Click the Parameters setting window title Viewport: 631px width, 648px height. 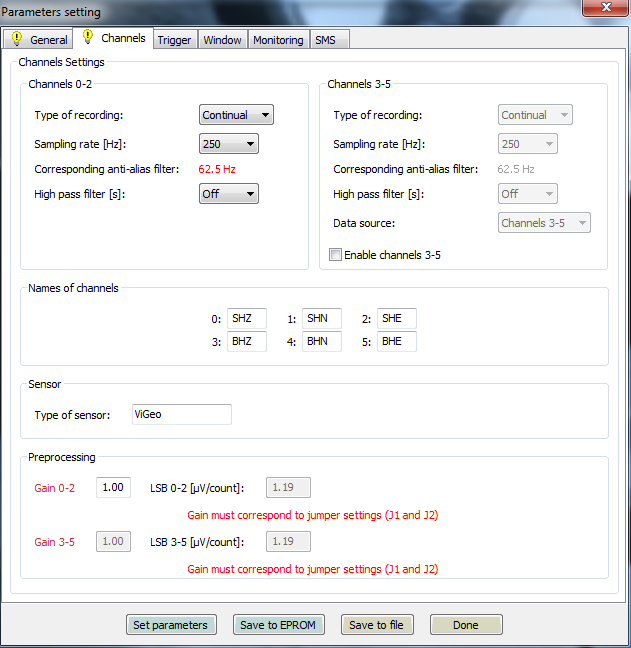pos(51,12)
